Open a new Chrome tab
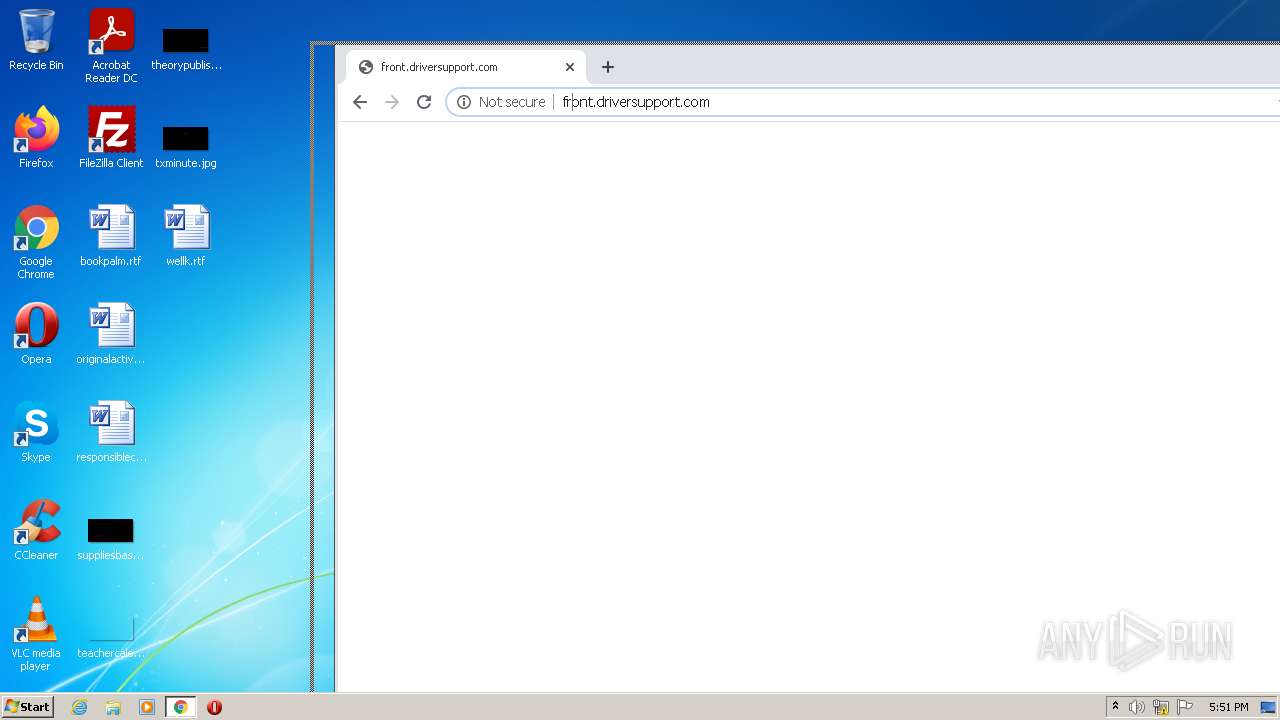This screenshot has height=720, width=1280. [608, 67]
